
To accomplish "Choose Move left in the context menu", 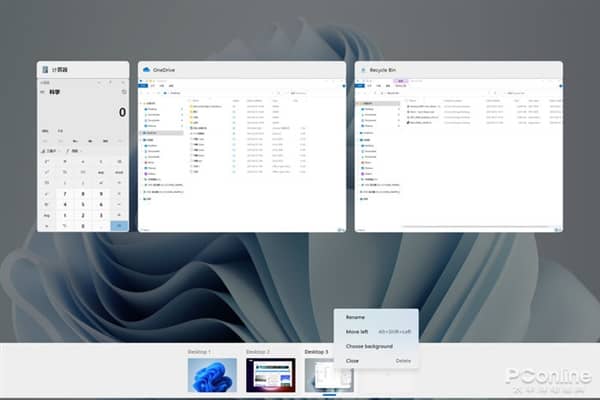I will click(x=358, y=331).
